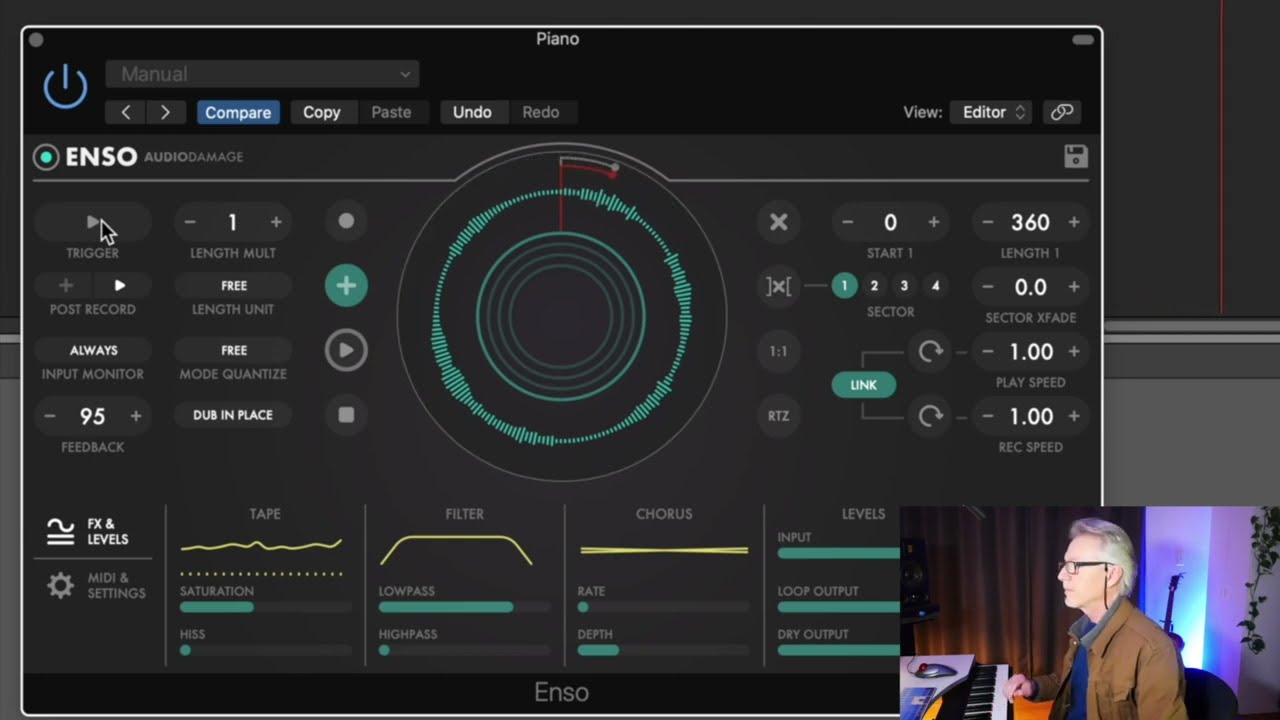Toggle the plugin power bypass button
This screenshot has height=720, width=1280.
click(65, 87)
